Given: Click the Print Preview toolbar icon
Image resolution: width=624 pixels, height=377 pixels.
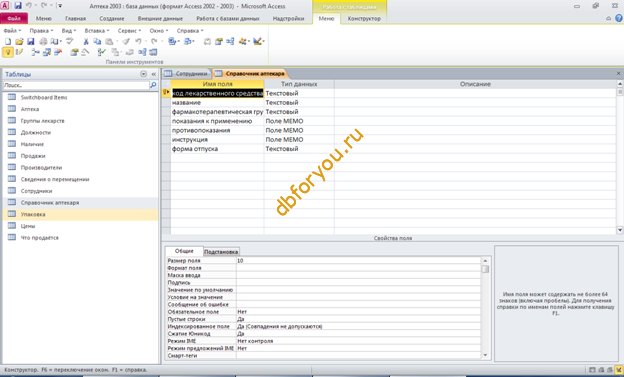Looking at the screenshot, I should coord(55,41).
